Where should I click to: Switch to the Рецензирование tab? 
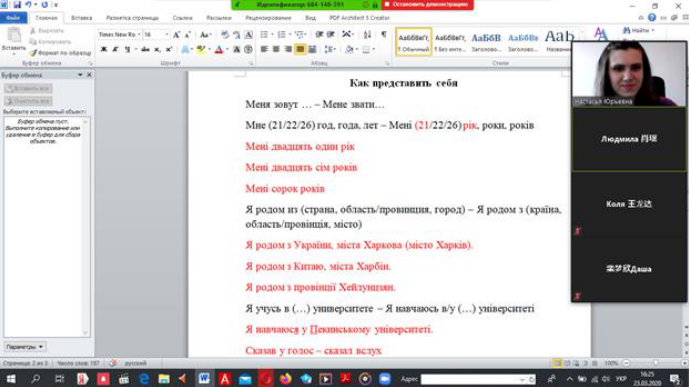coord(268,18)
